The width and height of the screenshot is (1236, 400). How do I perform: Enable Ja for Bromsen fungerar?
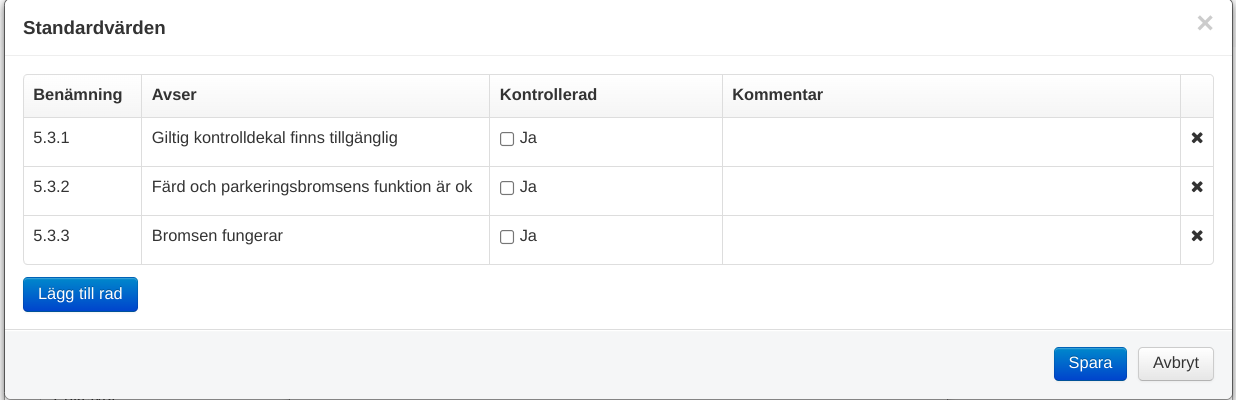tap(507, 237)
